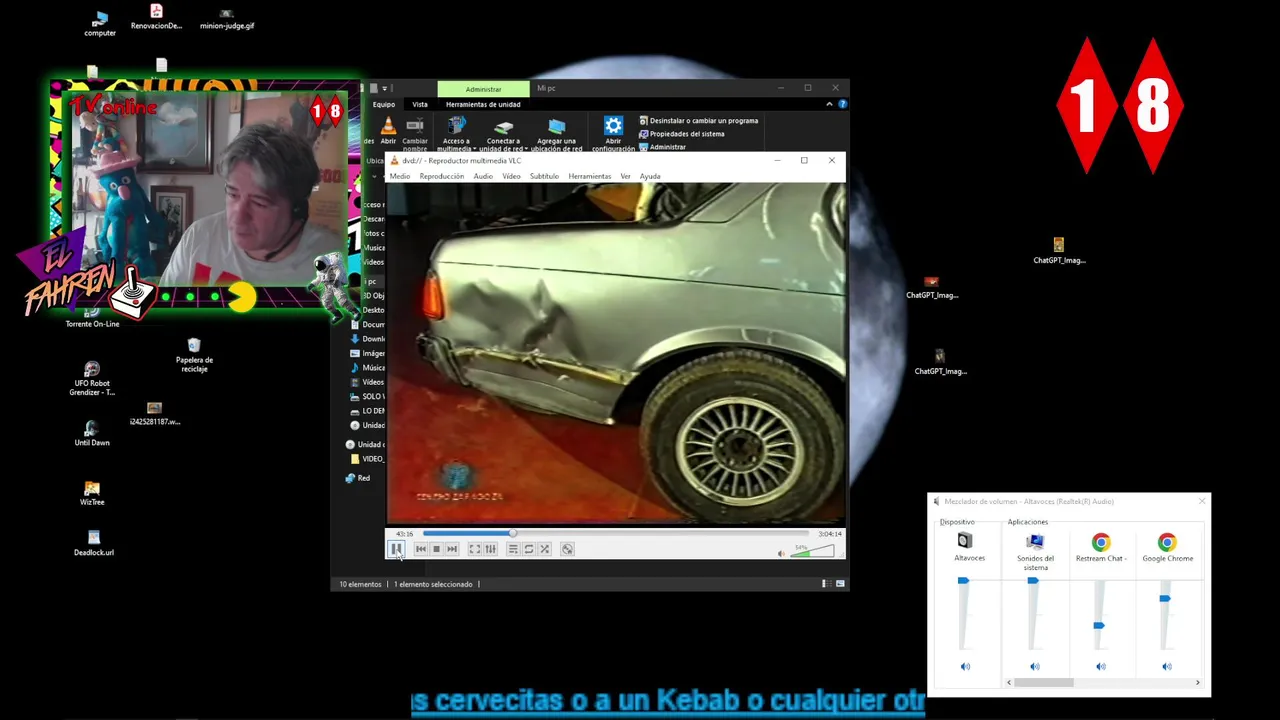This screenshot has height=720, width=1280.
Task: Click Cambiar nombre in Explorer ribbon
Action: 415,133
